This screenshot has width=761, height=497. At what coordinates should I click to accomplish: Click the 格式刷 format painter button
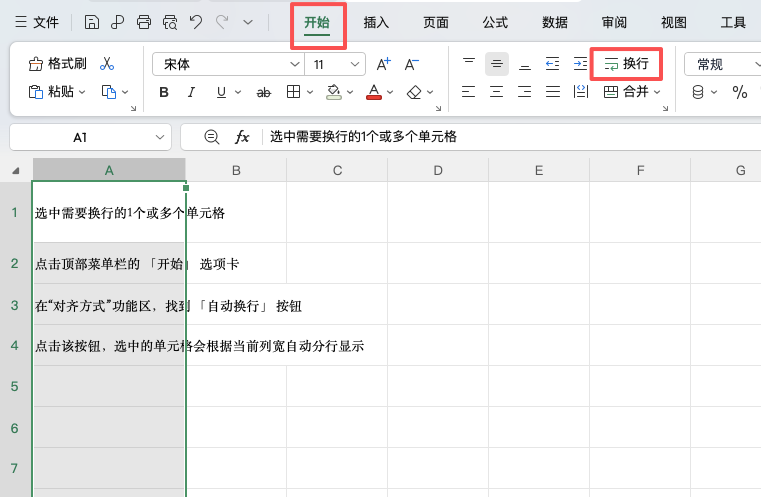click(58, 64)
